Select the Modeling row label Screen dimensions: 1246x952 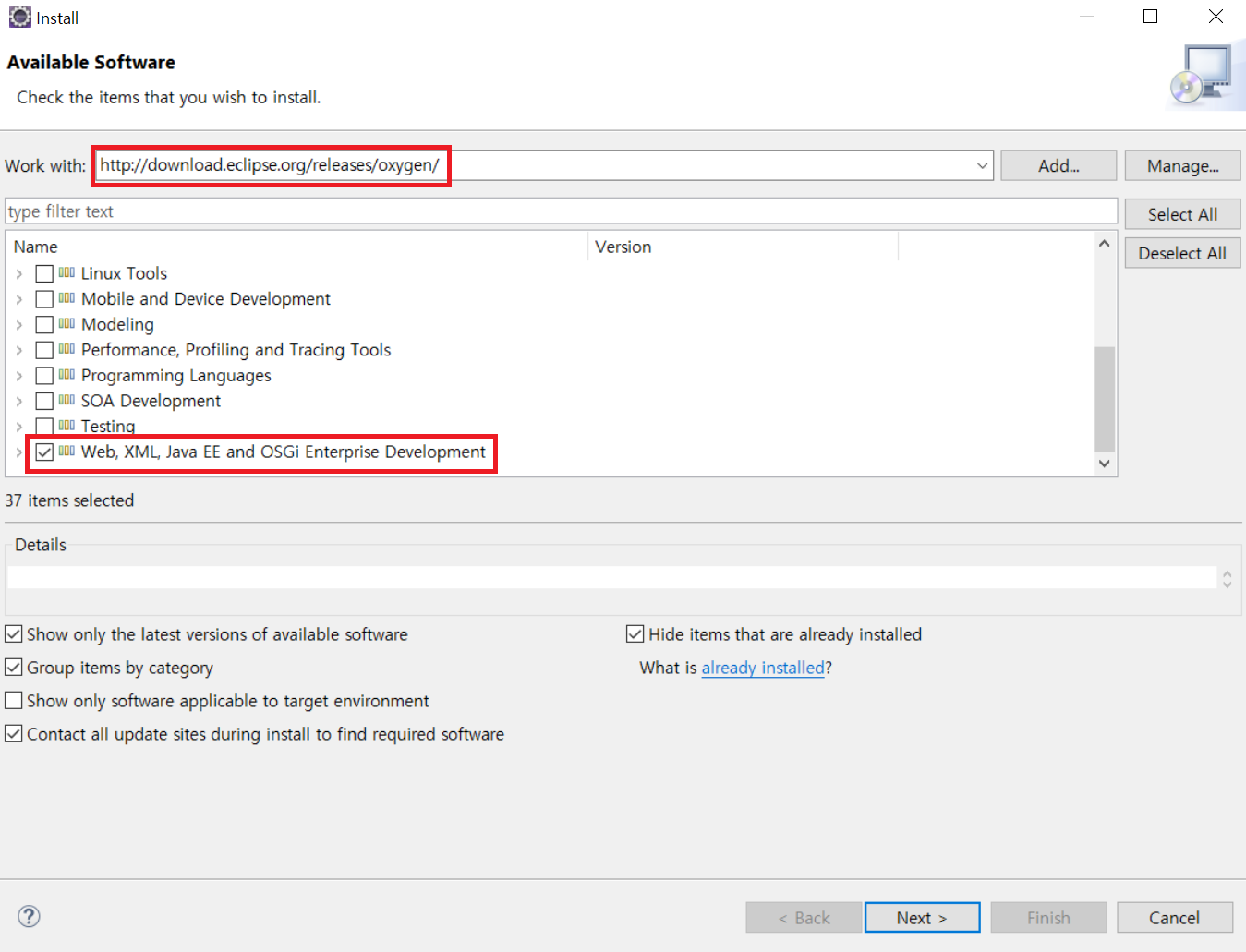point(117,324)
